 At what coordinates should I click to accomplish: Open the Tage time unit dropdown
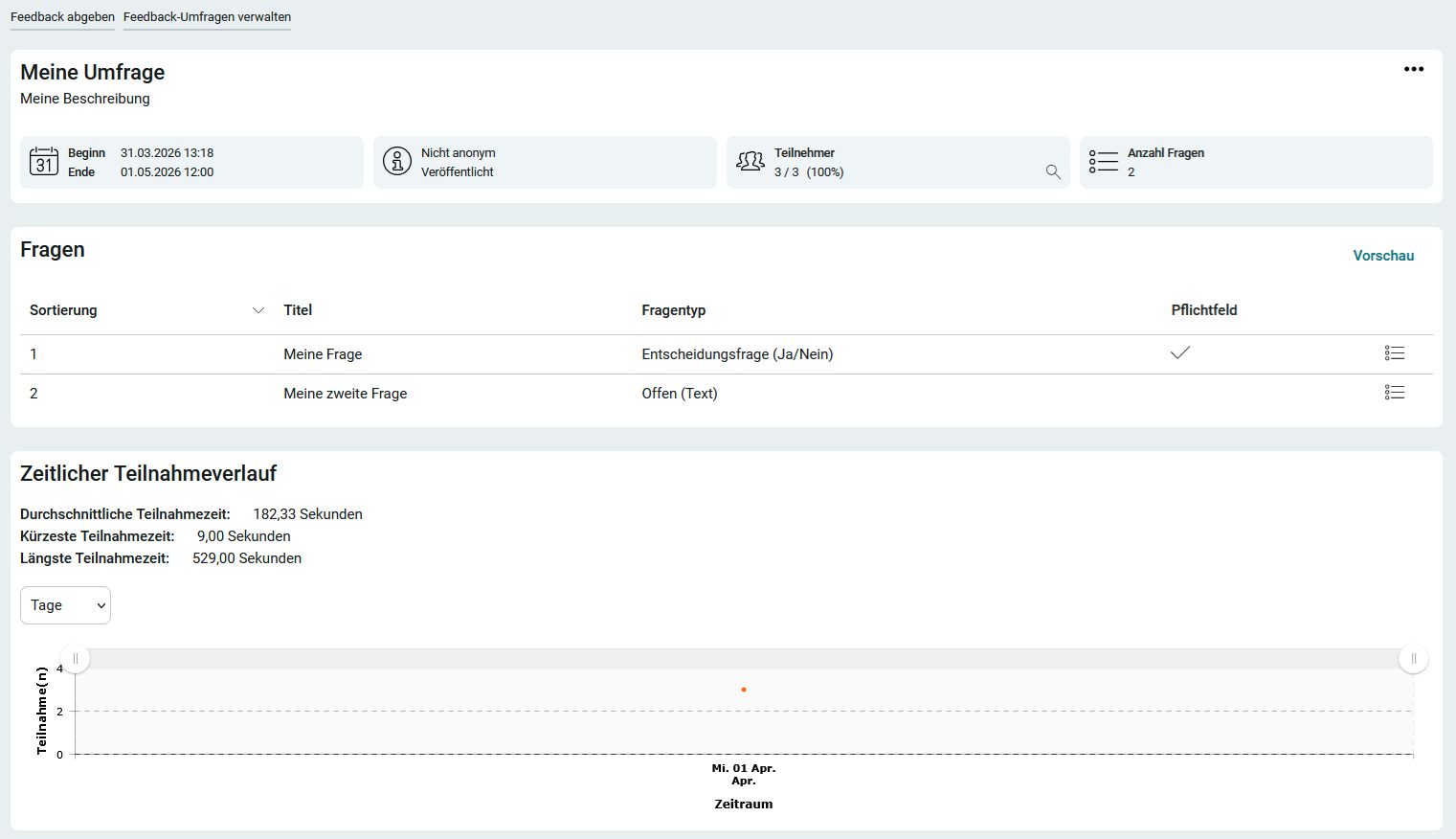[65, 605]
